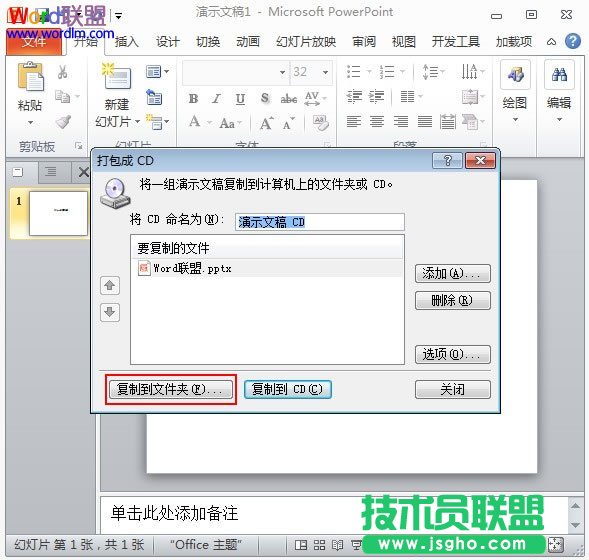Switch to the 切换 tab
589x560 pixels.
click(208, 41)
